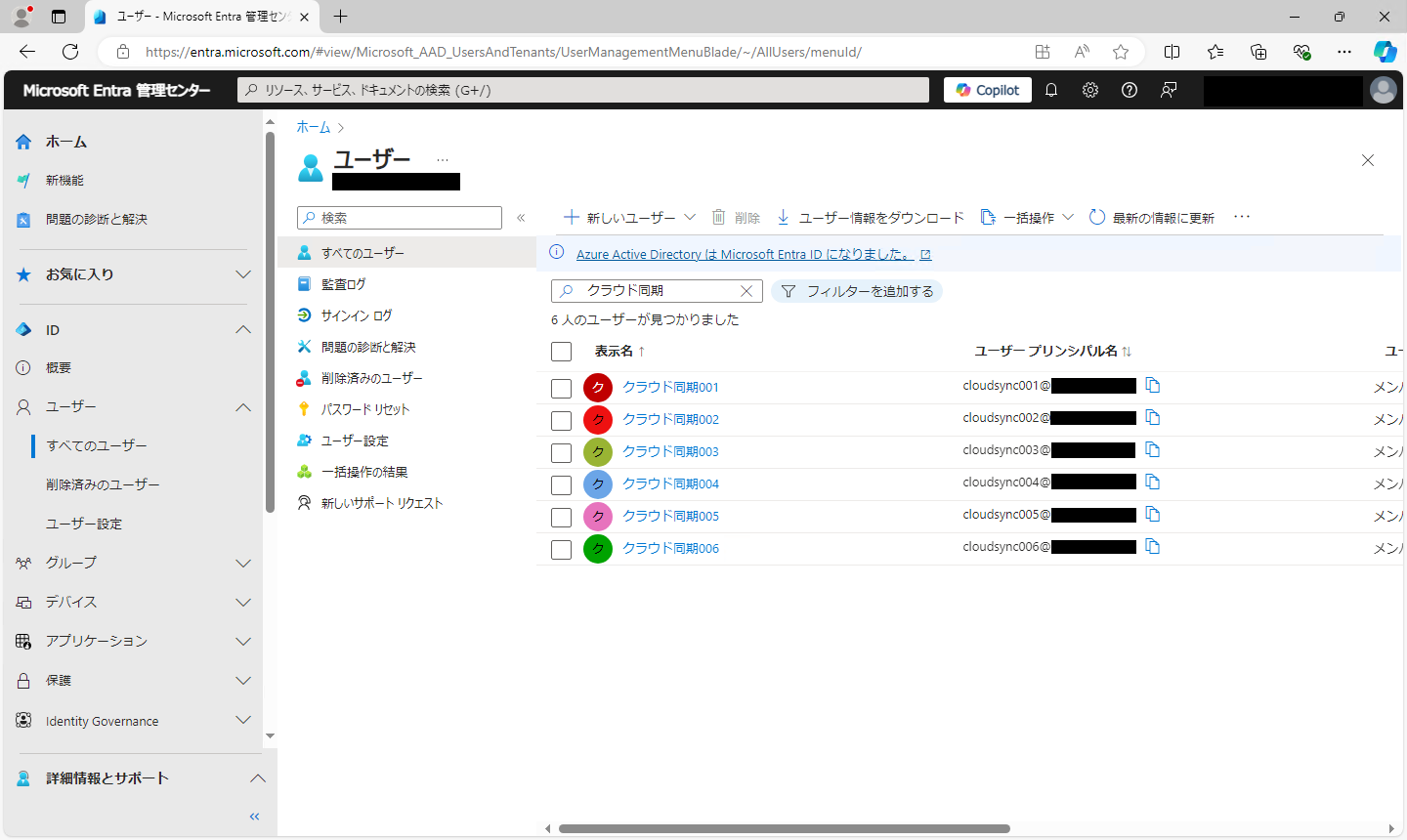Check the box for クラウド同期002
The width and height of the screenshot is (1407, 840).
[x=561, y=420]
